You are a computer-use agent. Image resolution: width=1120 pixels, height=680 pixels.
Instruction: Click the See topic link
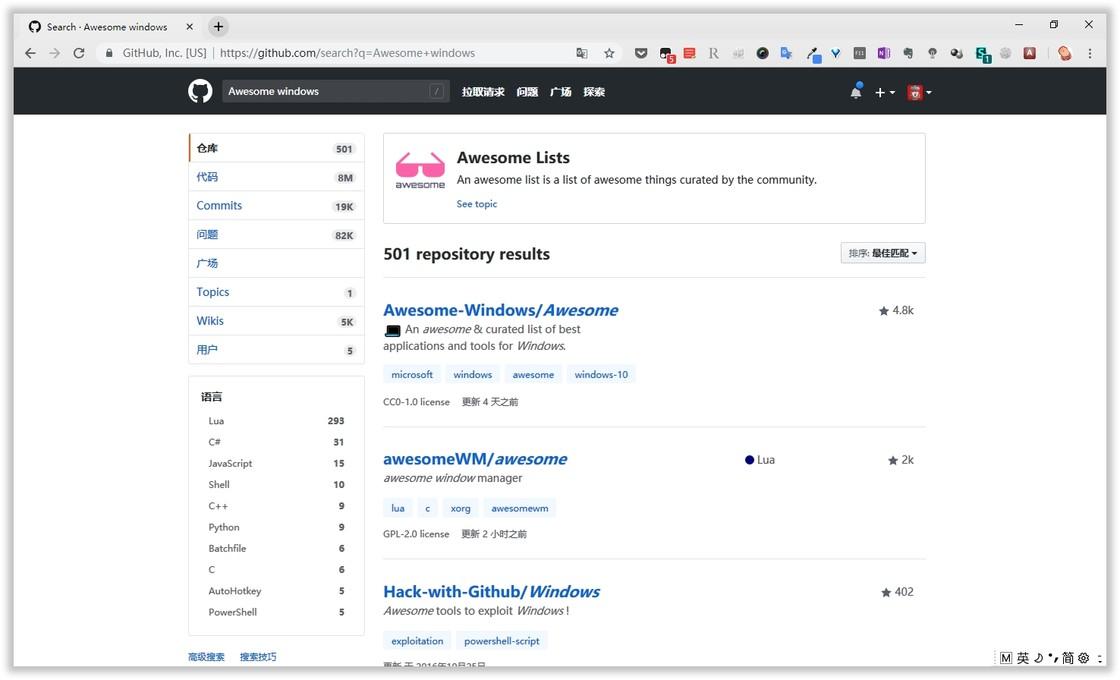coord(476,203)
